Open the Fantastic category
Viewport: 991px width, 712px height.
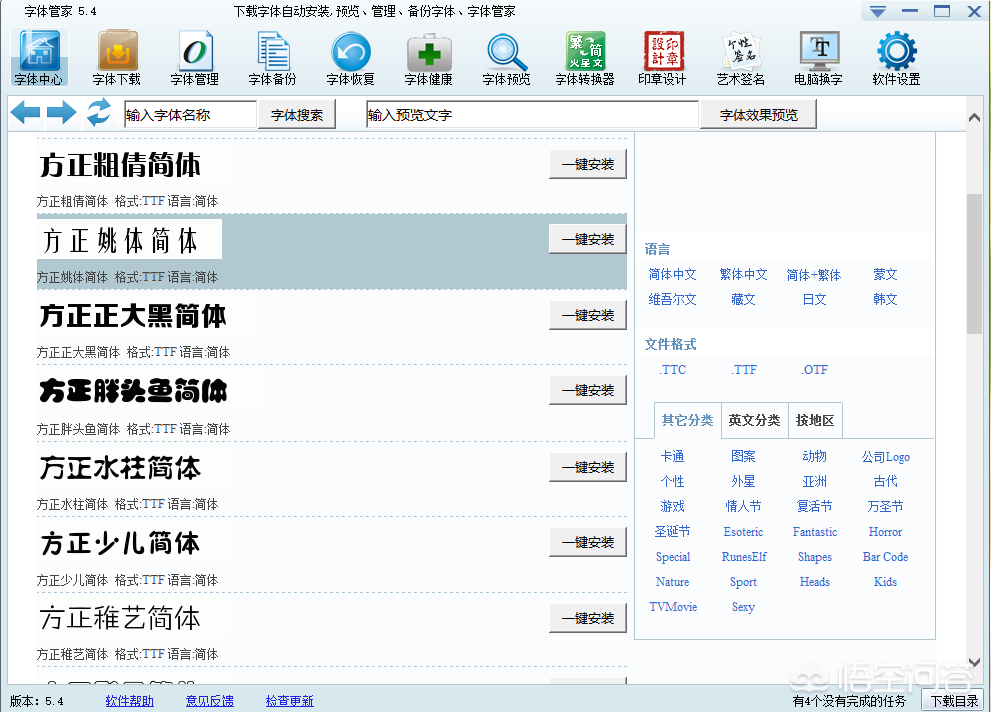coord(815,532)
